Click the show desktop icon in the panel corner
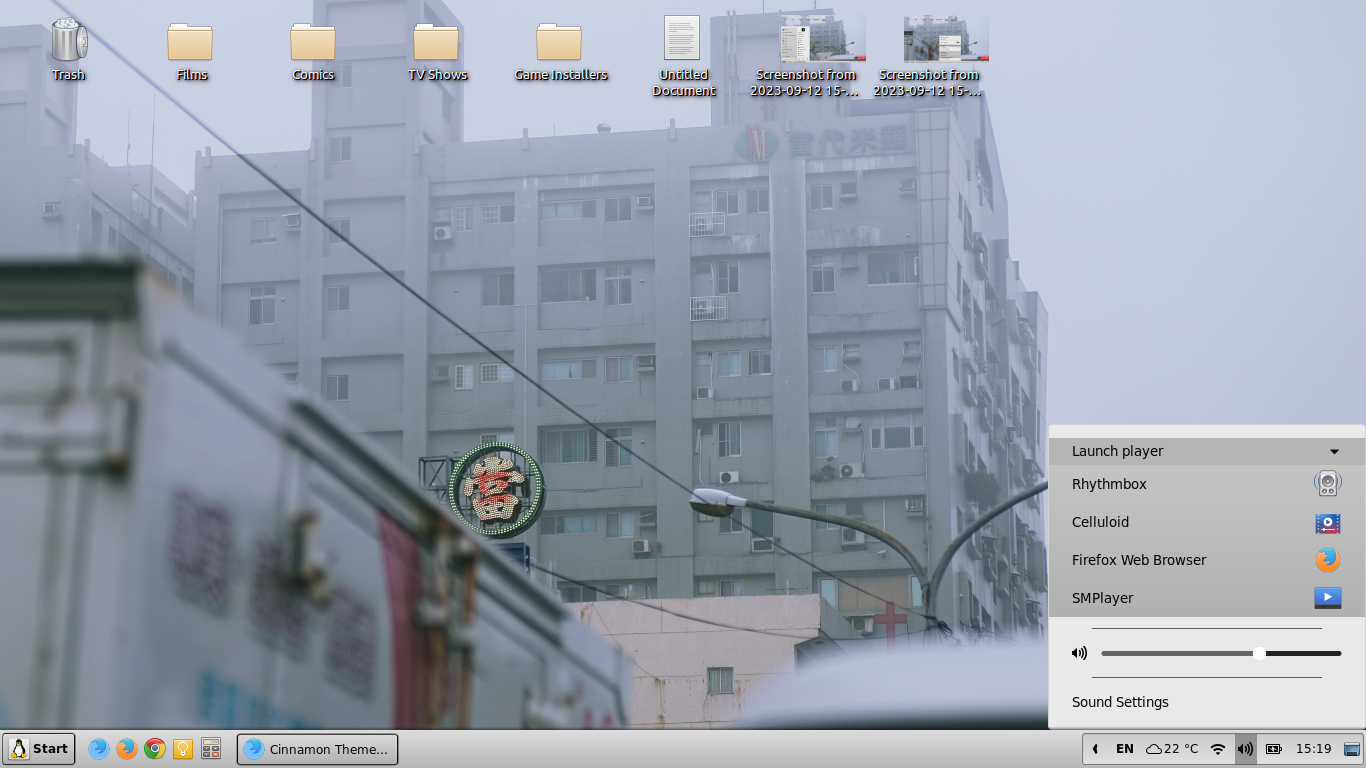Screen dimensions: 1366x768 pyautogui.click(x=1352, y=748)
